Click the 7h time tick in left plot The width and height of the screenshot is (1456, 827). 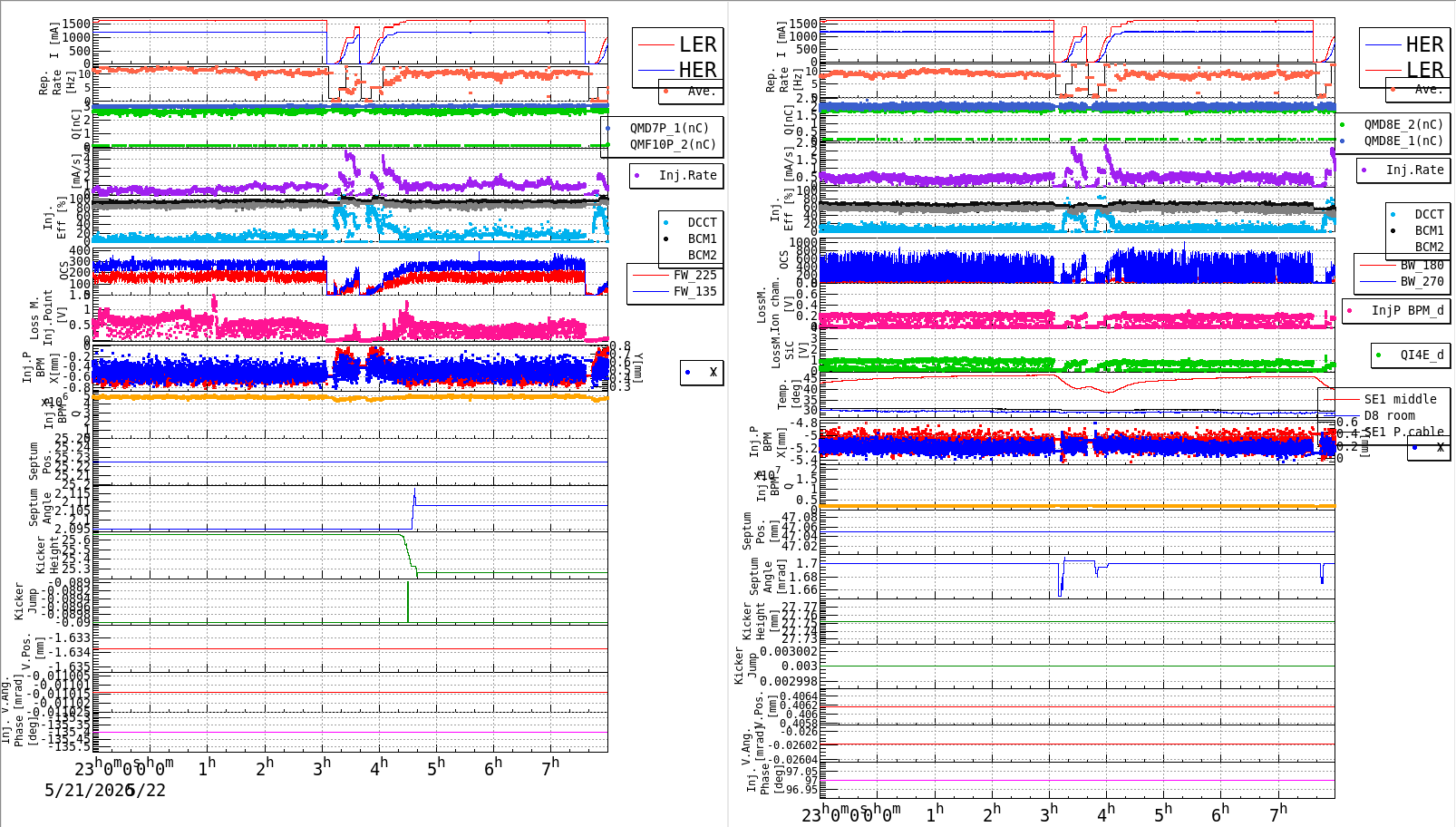(550, 767)
